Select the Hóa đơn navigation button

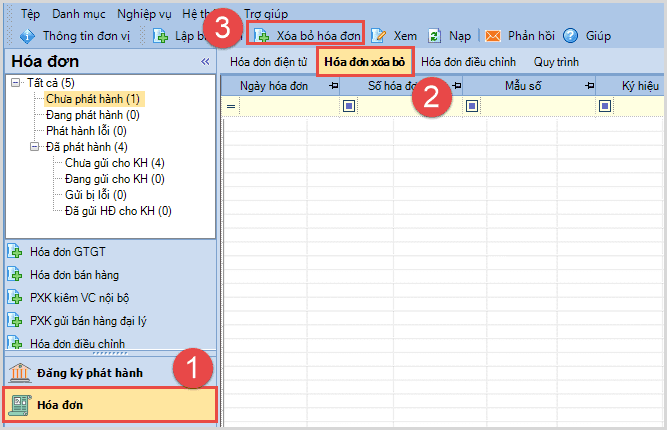coord(111,405)
